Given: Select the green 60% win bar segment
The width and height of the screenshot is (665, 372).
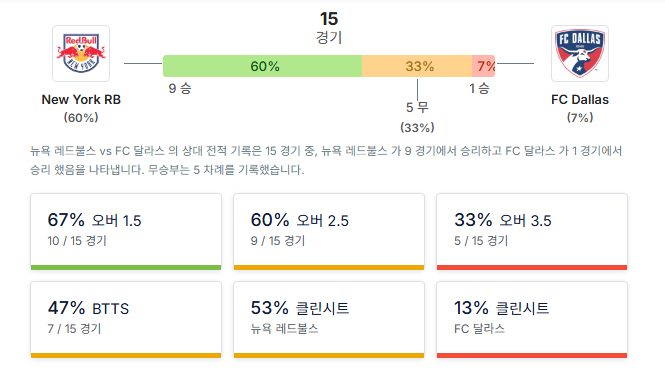Looking at the screenshot, I should (x=263, y=66).
